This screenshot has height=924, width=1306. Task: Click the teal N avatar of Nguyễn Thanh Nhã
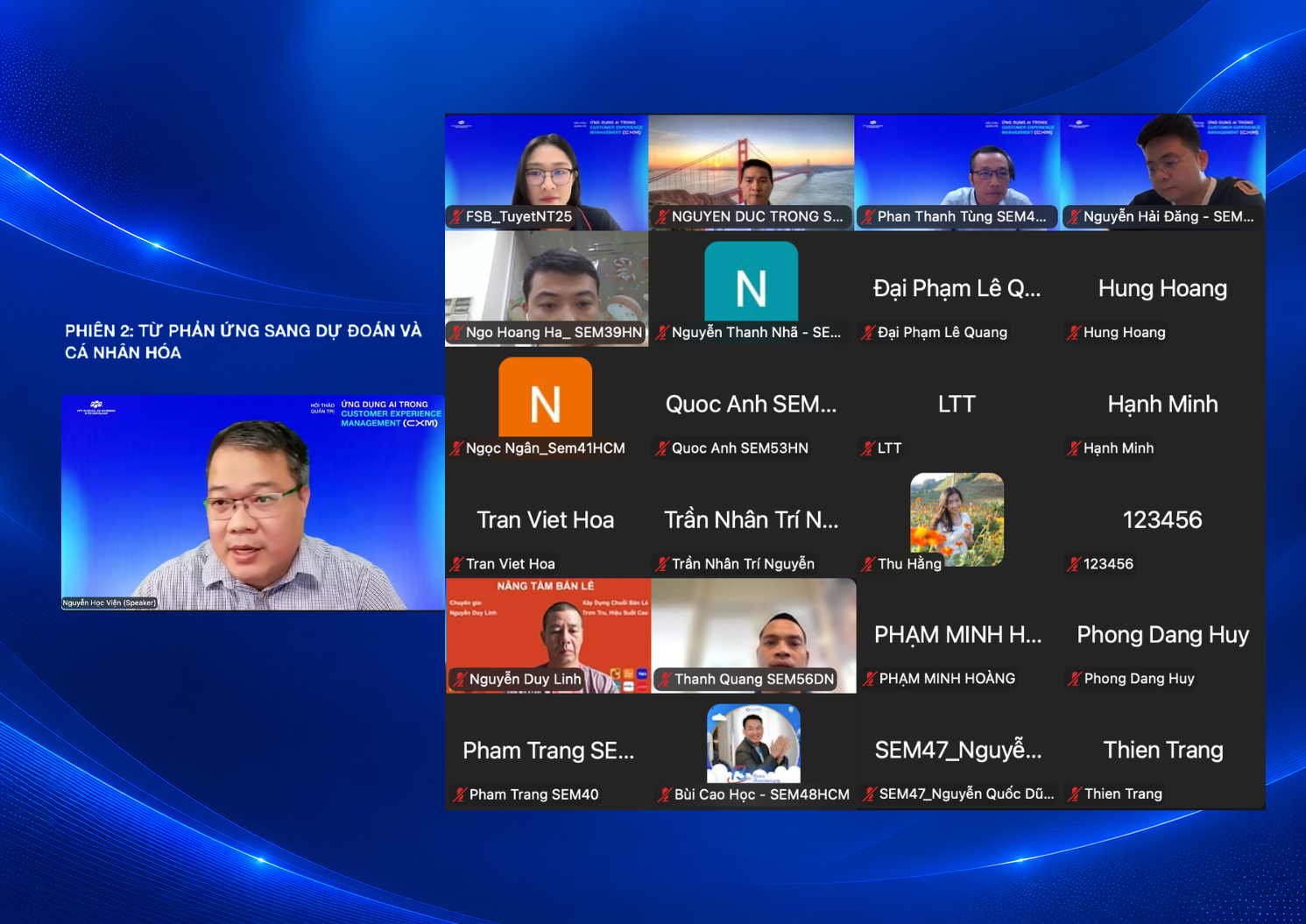point(752,281)
